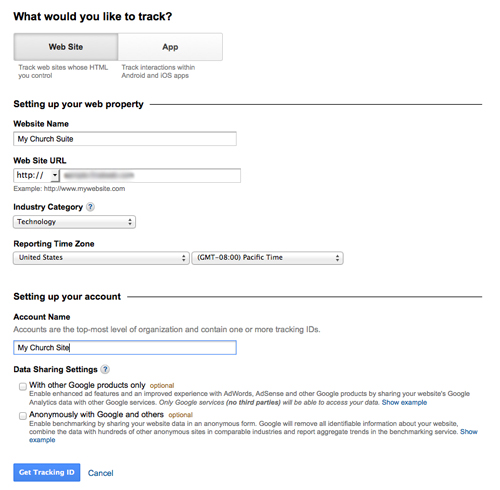
Task: Open the Data Sharing Settings help icon
Action: point(105,369)
